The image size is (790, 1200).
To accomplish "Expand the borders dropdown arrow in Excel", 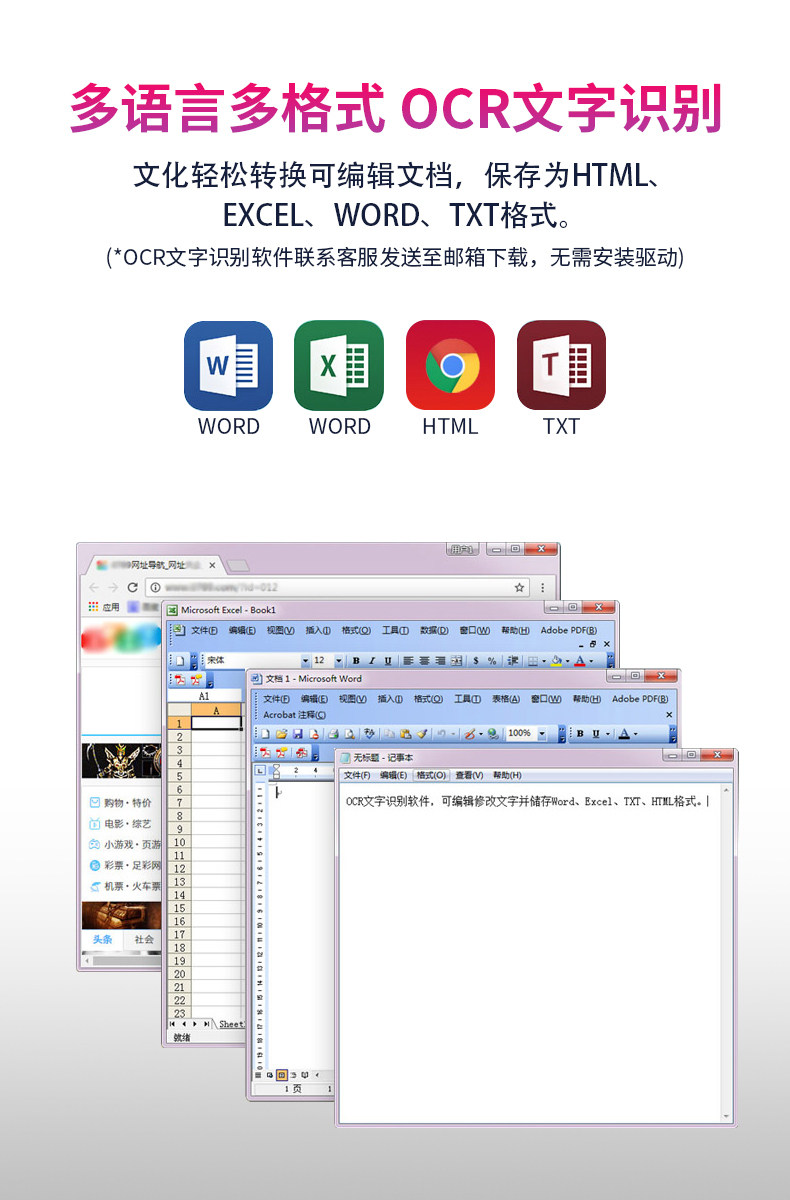I will coord(542,661).
